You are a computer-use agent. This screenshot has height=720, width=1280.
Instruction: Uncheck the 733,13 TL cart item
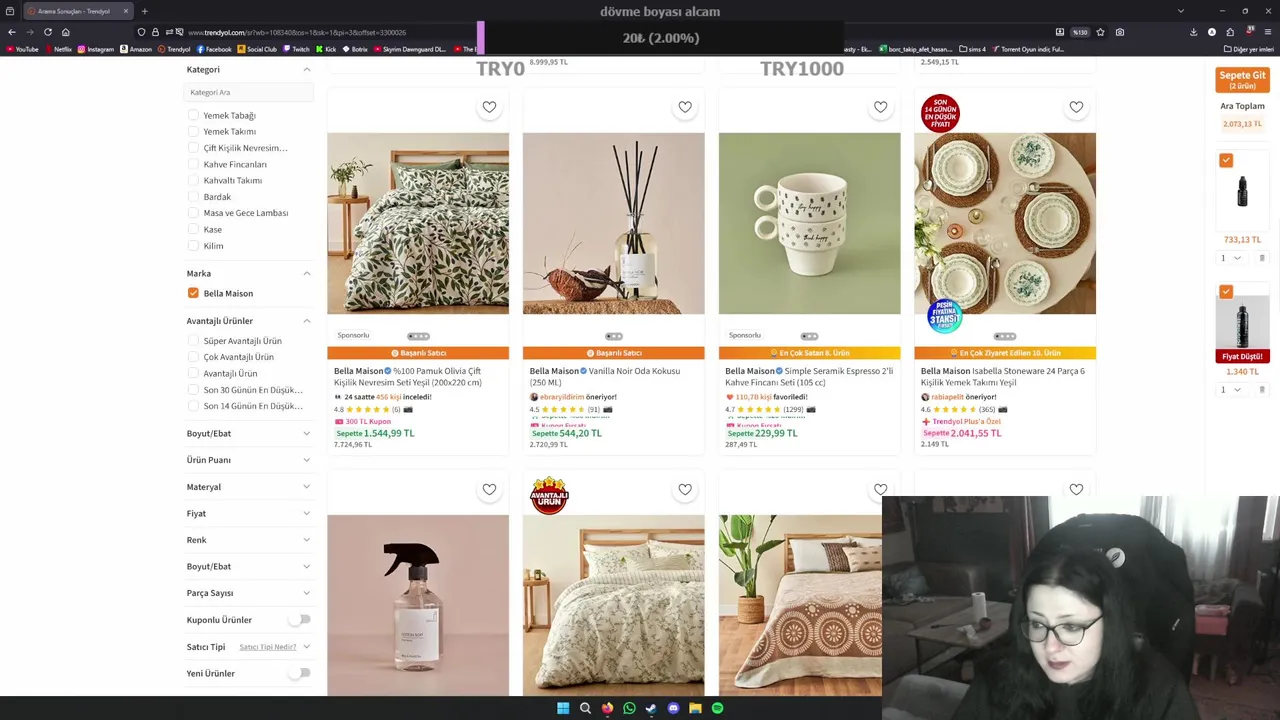[1226, 160]
